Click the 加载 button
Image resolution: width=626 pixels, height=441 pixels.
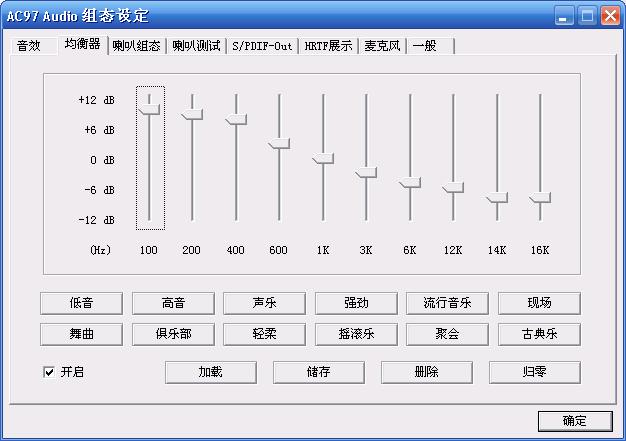pyautogui.click(x=211, y=372)
